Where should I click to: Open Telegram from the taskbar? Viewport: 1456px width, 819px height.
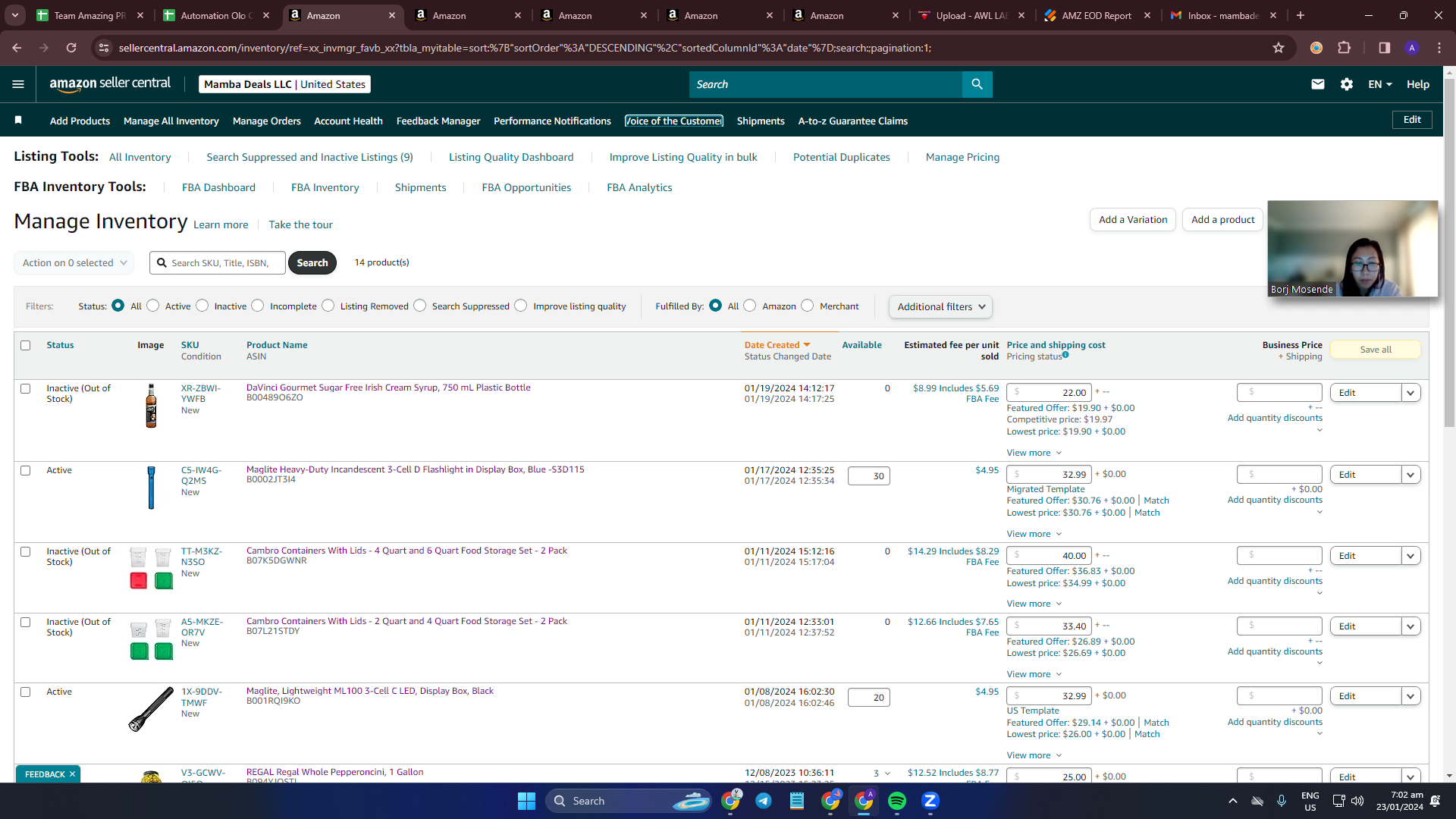764,801
